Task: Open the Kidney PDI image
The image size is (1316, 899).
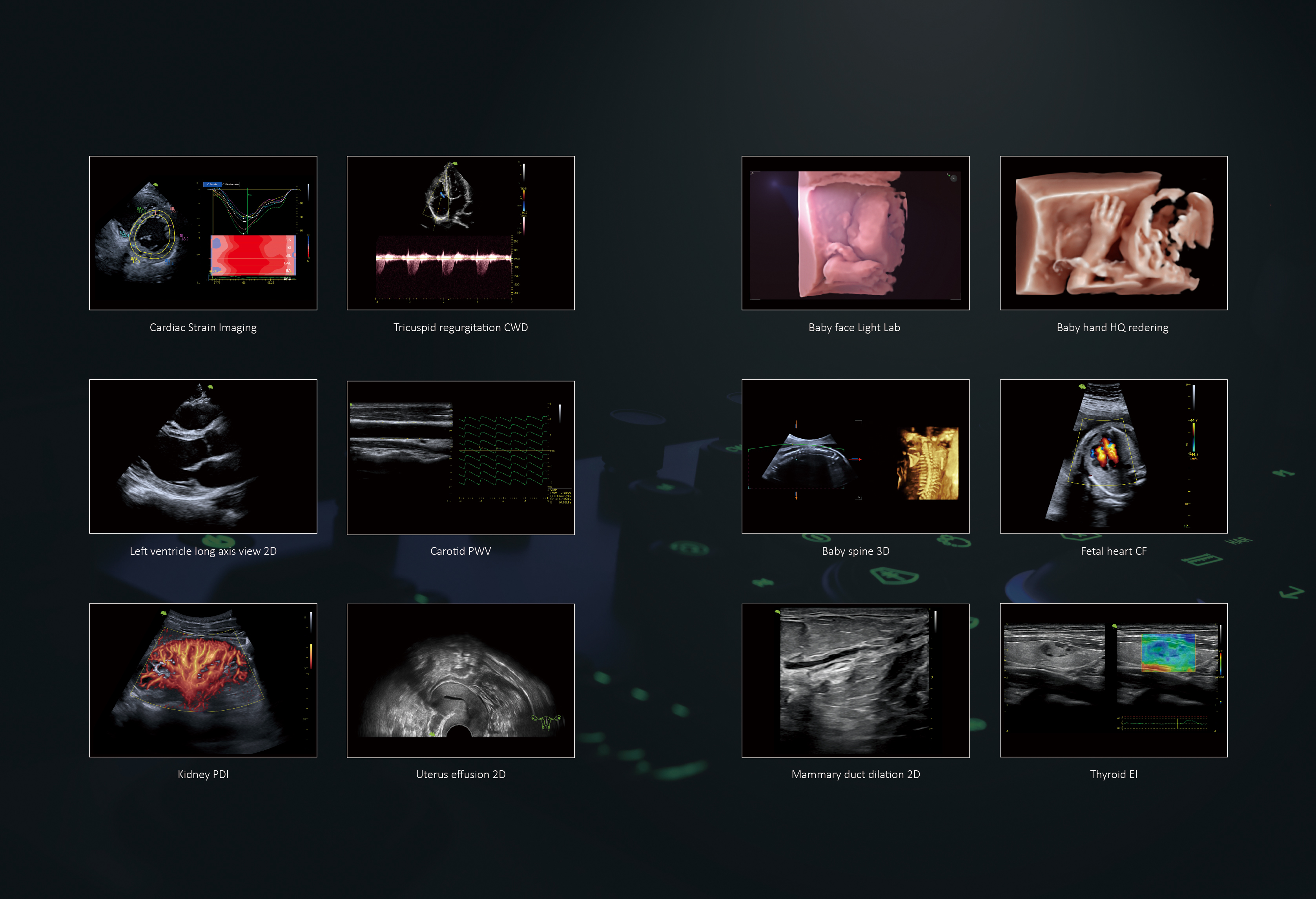Action: [203, 680]
